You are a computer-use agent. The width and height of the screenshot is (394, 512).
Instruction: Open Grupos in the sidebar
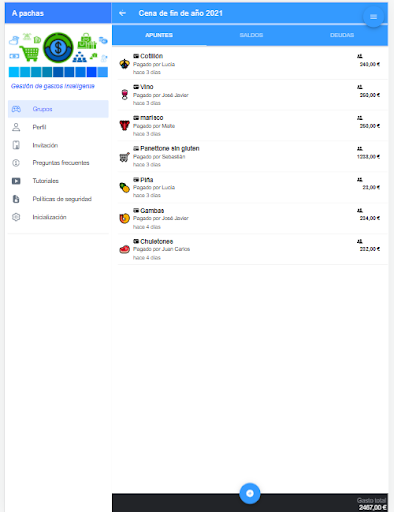[58, 109]
